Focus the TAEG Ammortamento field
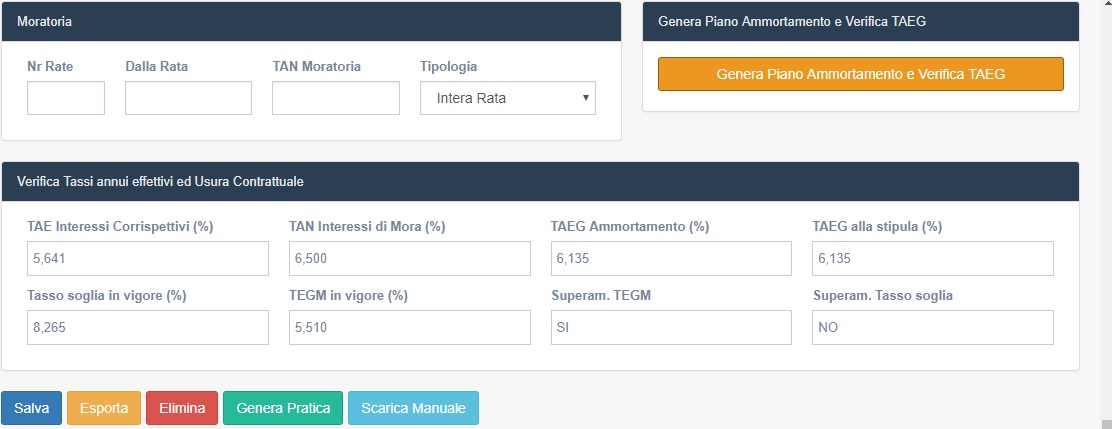This screenshot has width=1112, height=429. pyautogui.click(x=671, y=259)
